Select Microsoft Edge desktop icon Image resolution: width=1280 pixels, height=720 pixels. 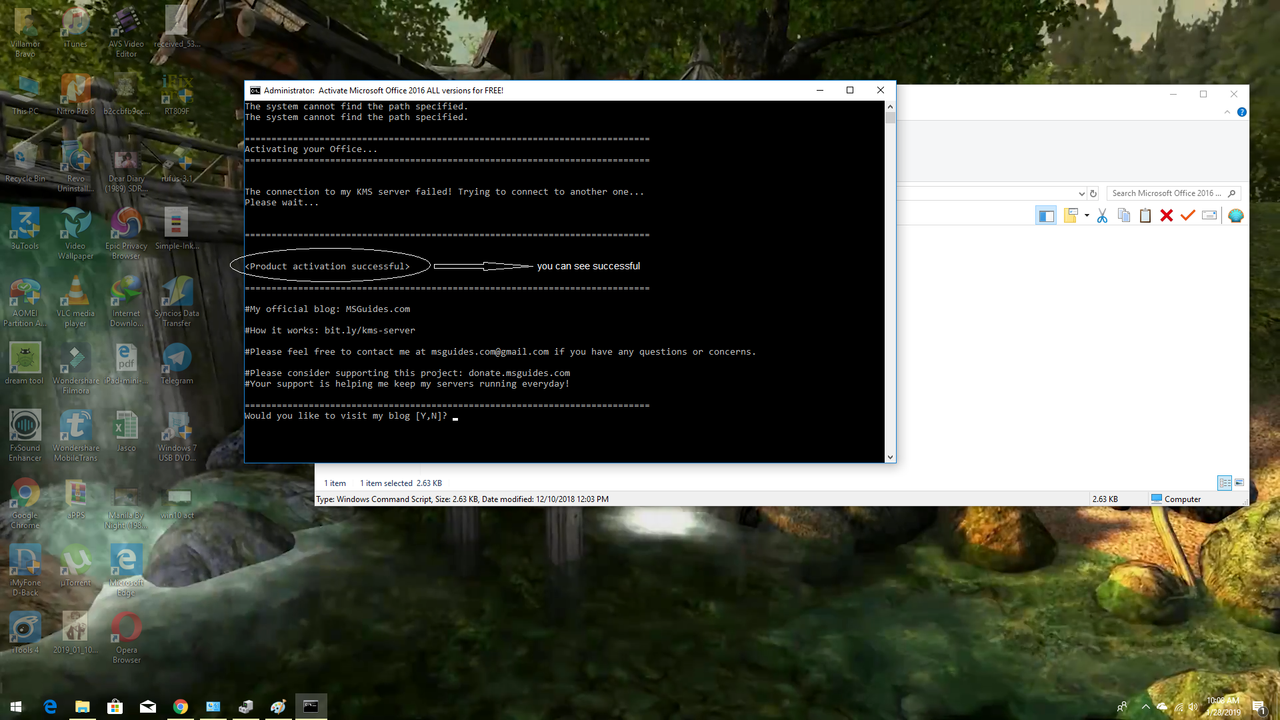click(x=126, y=571)
